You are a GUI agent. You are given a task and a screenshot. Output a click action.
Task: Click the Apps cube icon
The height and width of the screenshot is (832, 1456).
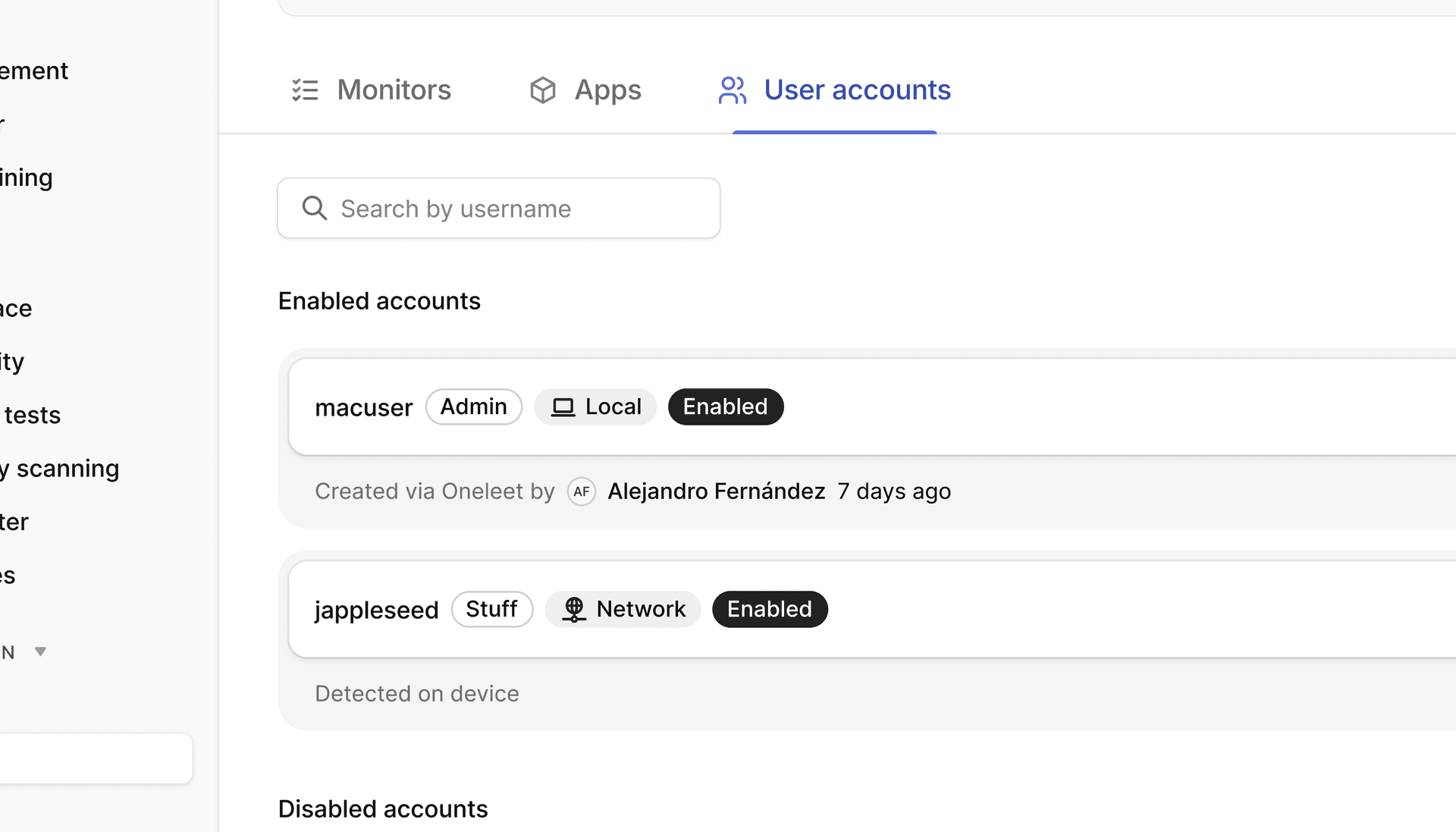542,89
